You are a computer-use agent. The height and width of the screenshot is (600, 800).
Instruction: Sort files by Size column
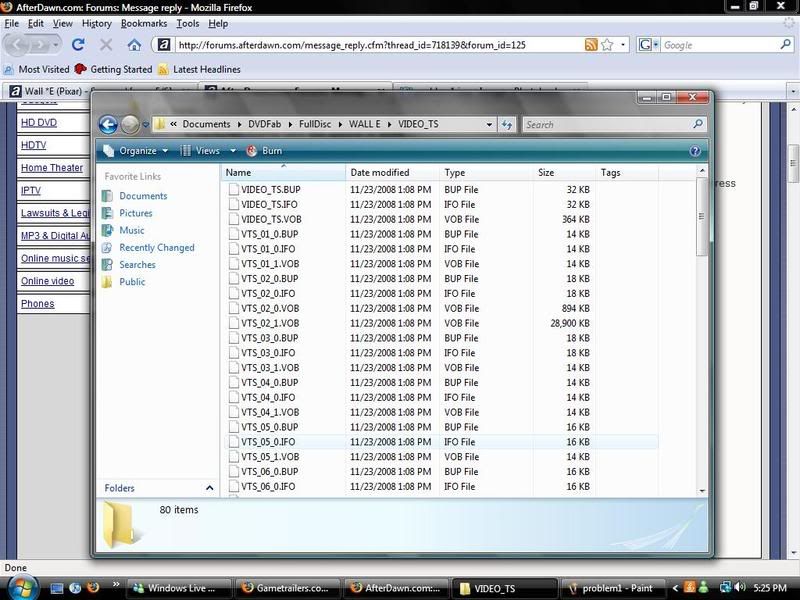coord(564,172)
